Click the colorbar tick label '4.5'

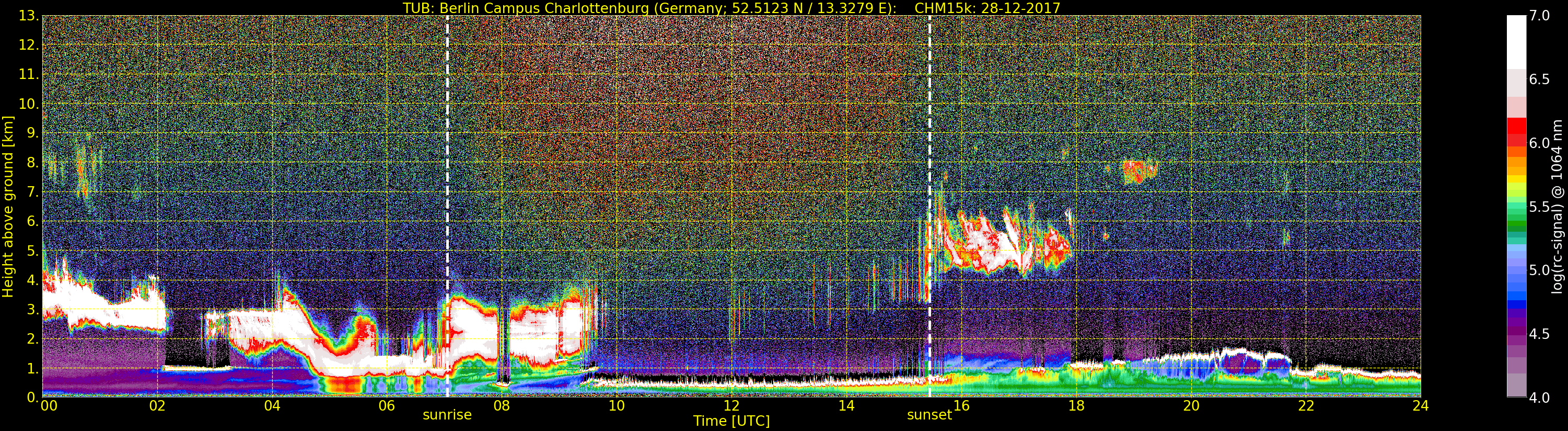[1539, 334]
